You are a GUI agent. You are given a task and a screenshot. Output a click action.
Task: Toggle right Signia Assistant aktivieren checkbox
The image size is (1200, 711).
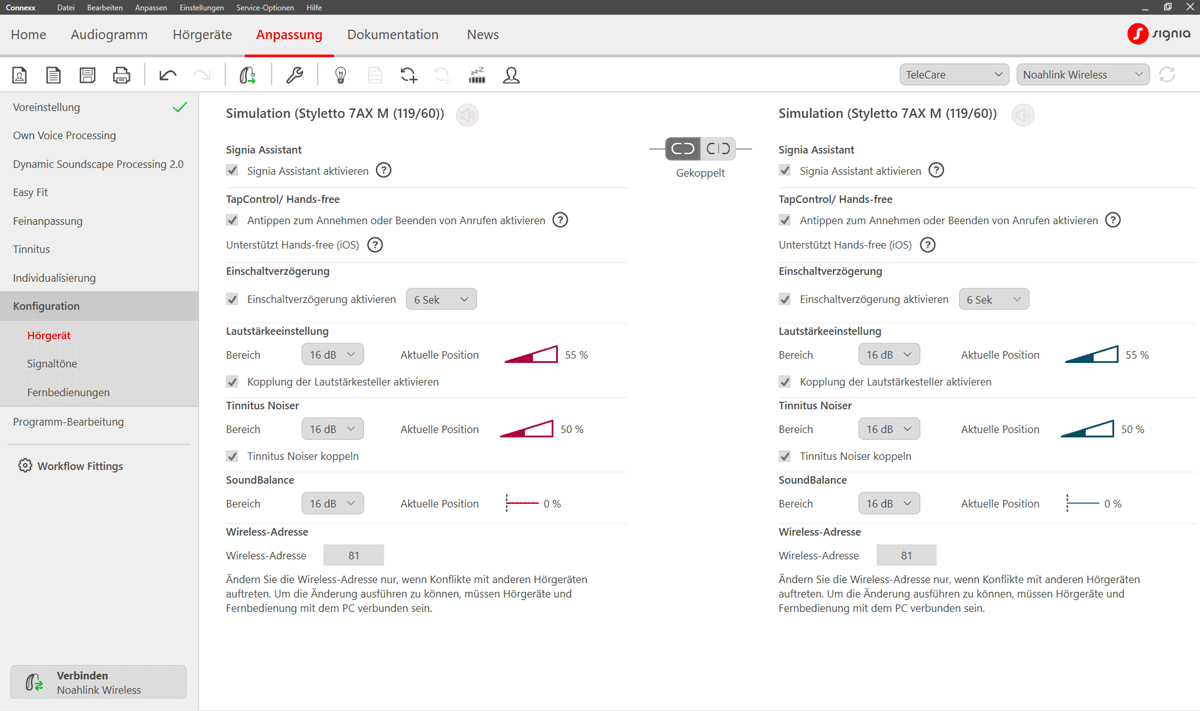pos(785,171)
